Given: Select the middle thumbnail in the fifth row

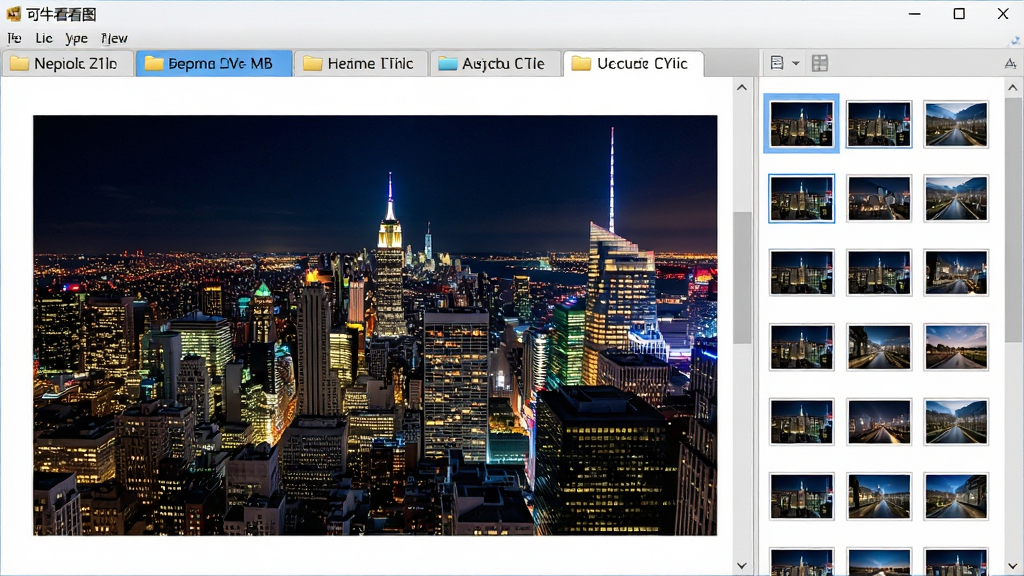Looking at the screenshot, I should click(x=879, y=422).
